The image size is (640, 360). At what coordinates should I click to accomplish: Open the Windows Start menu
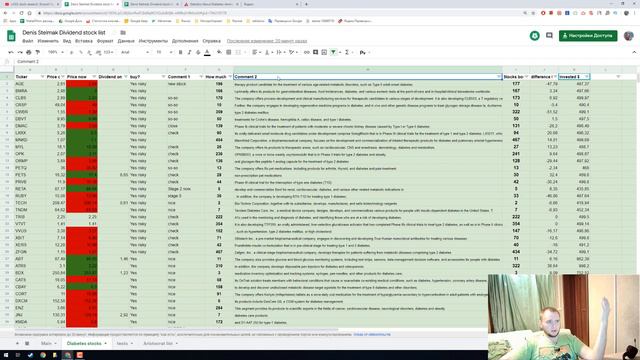[x=6, y=355]
